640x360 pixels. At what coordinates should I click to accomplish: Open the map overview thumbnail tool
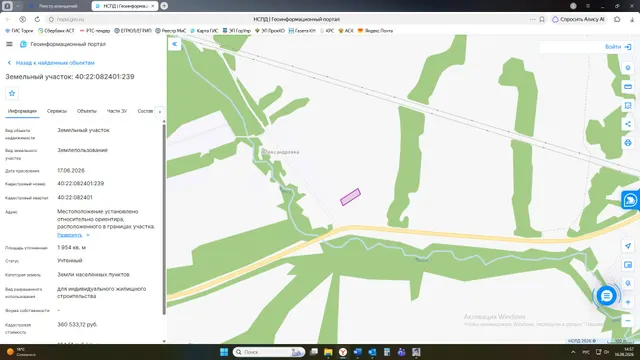(628, 265)
